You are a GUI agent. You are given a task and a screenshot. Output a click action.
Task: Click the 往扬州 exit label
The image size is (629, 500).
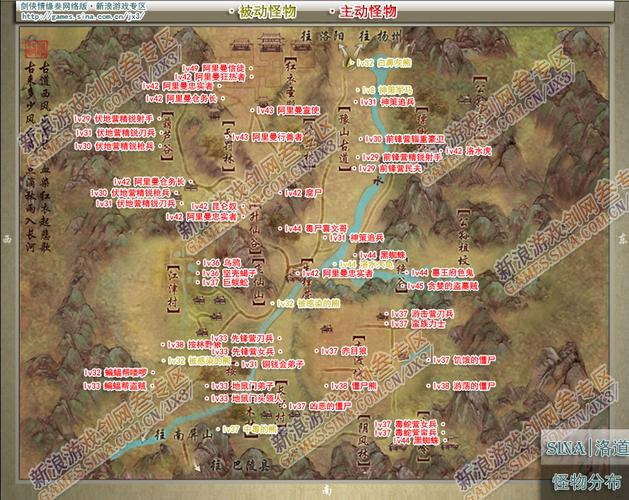click(x=380, y=37)
